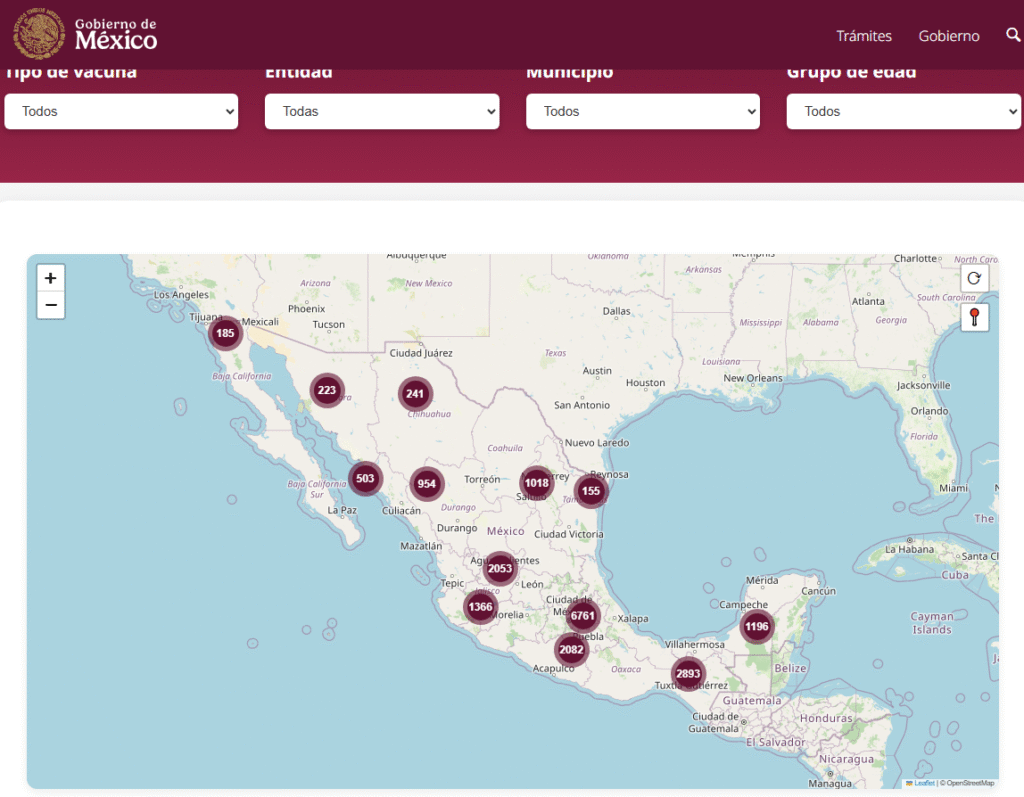Expand the Grupo de edad dropdown

[903, 112]
